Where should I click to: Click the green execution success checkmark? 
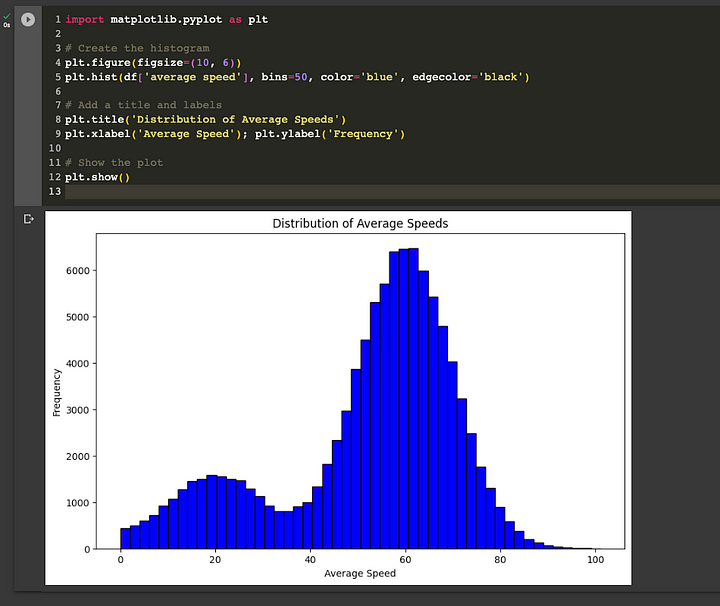(x=7, y=16)
